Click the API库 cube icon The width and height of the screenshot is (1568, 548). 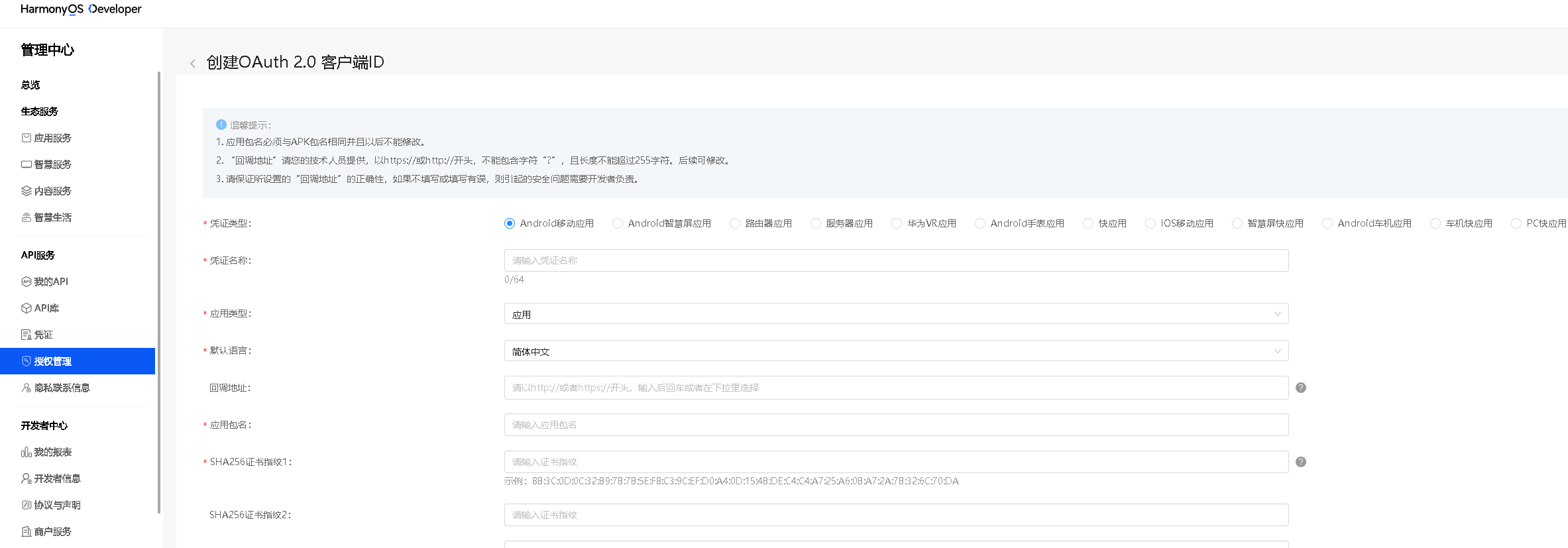click(x=27, y=308)
